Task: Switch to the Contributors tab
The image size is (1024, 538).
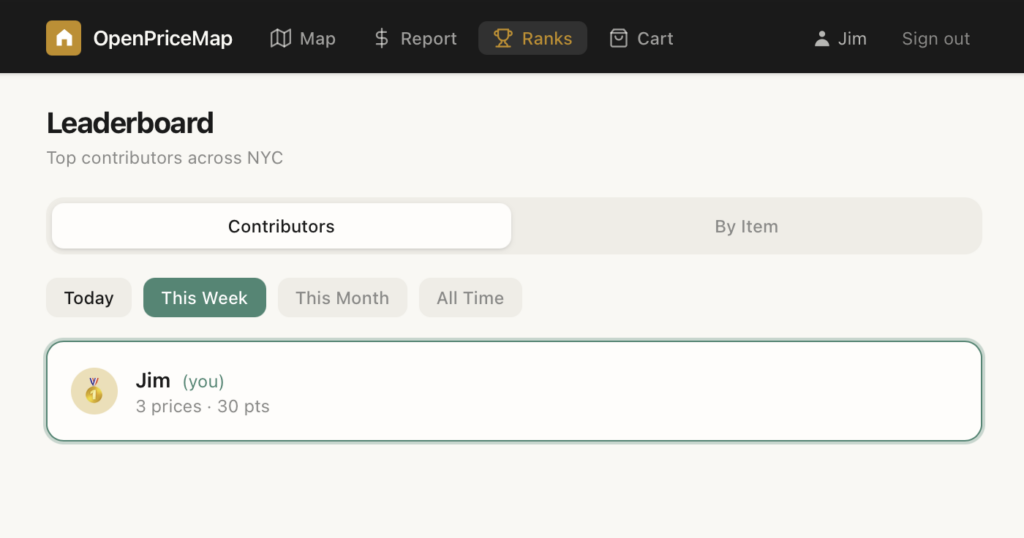Action: click(x=281, y=226)
